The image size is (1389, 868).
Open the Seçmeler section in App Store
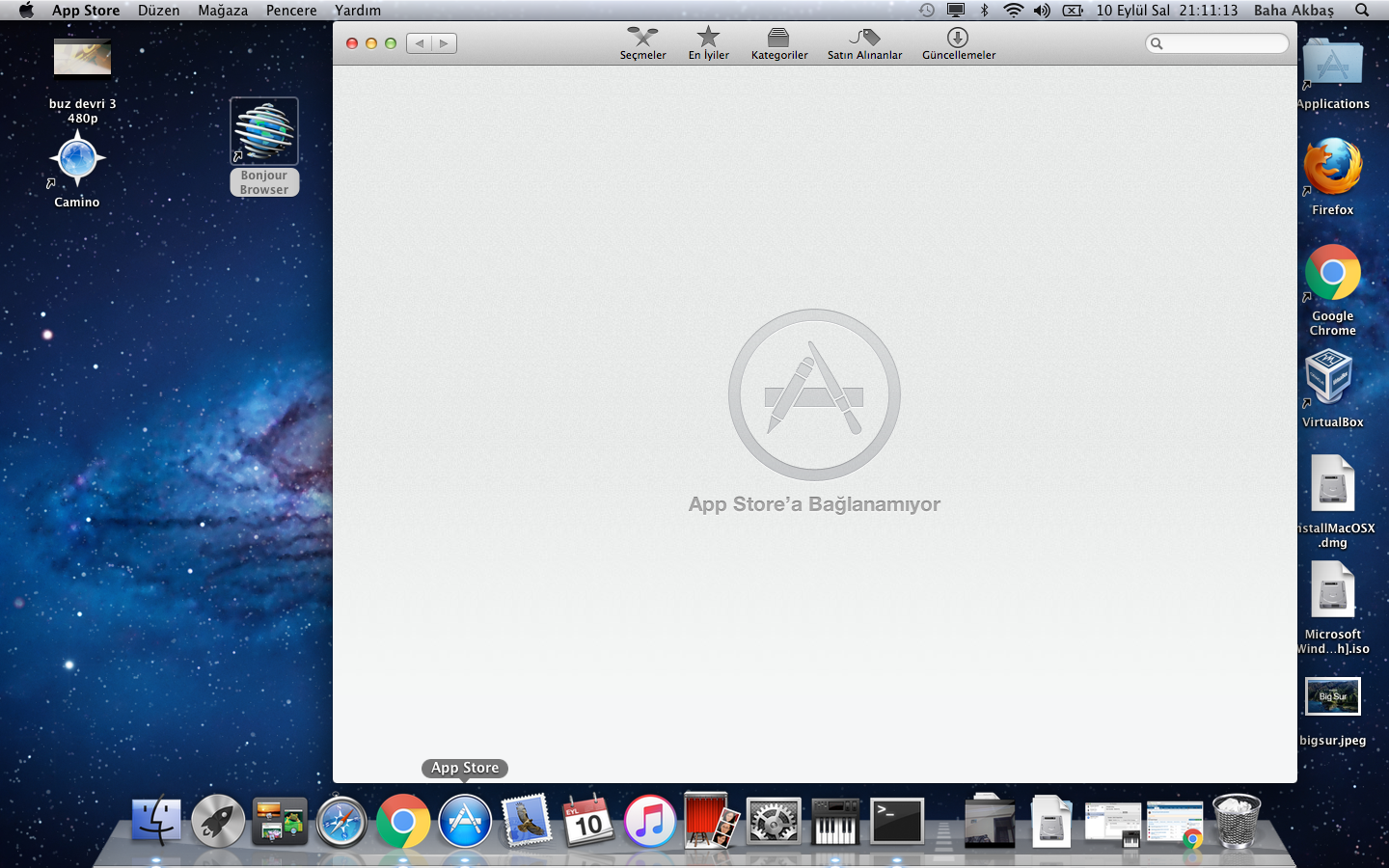click(x=642, y=43)
